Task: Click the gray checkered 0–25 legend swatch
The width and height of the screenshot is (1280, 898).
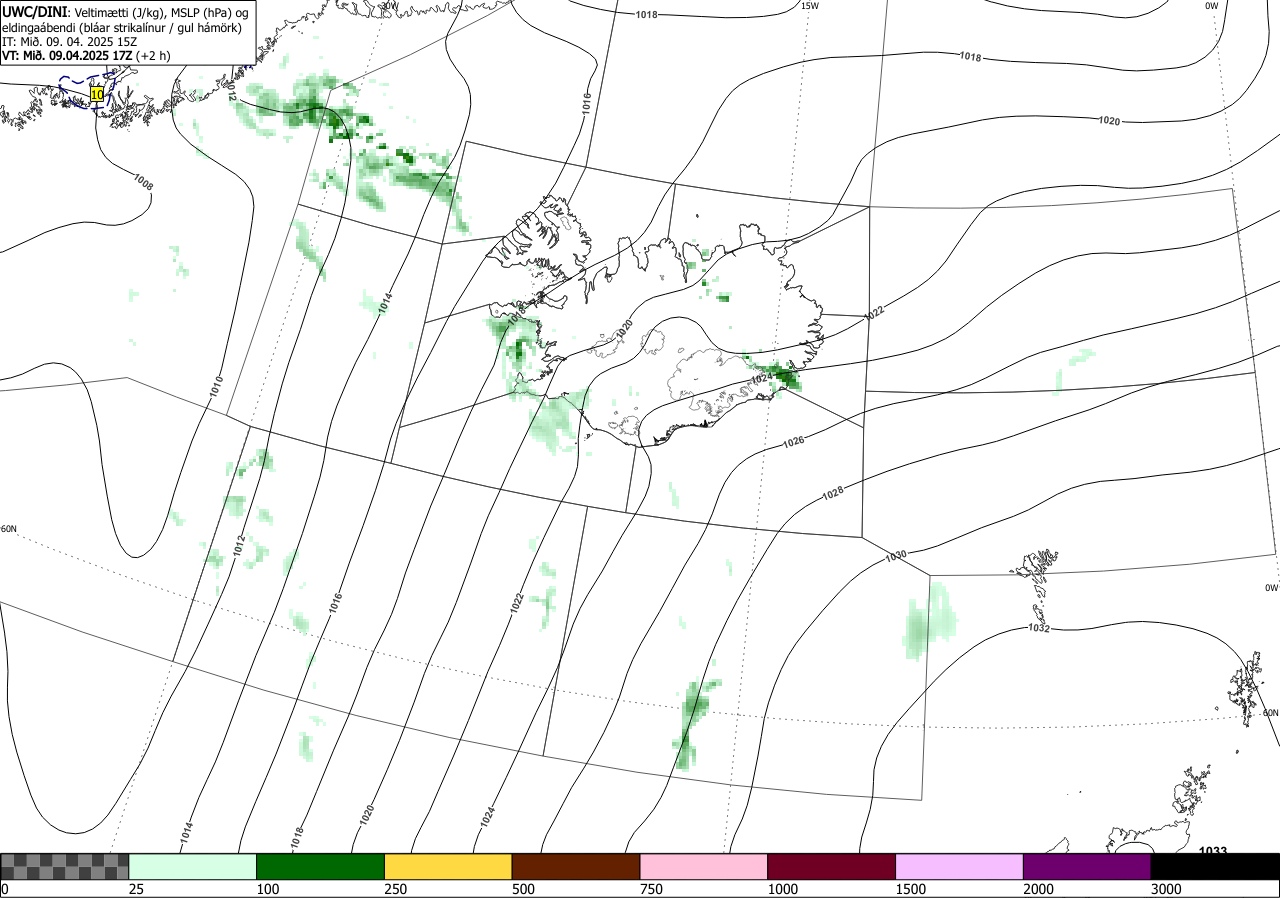Action: [x=64, y=866]
